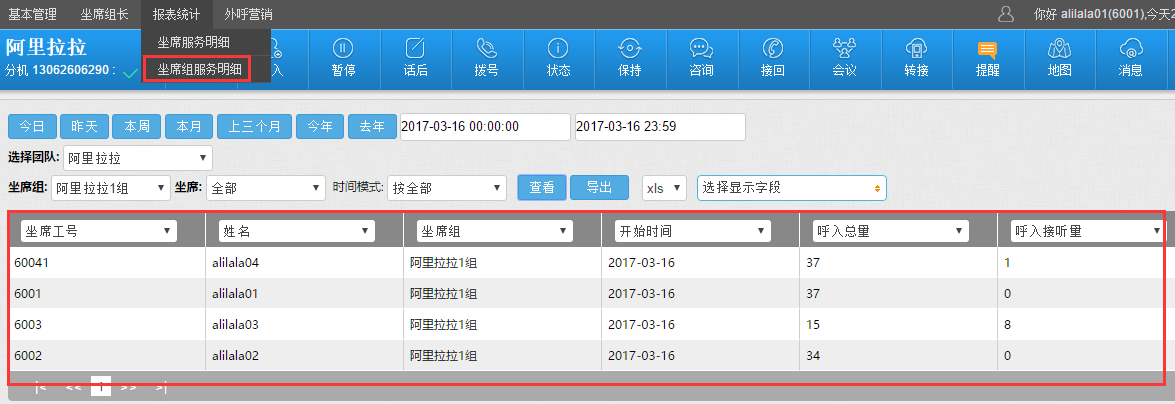Click the 转接 (transfer) icon
Viewport: 1175px width, 404px height.
point(916,57)
